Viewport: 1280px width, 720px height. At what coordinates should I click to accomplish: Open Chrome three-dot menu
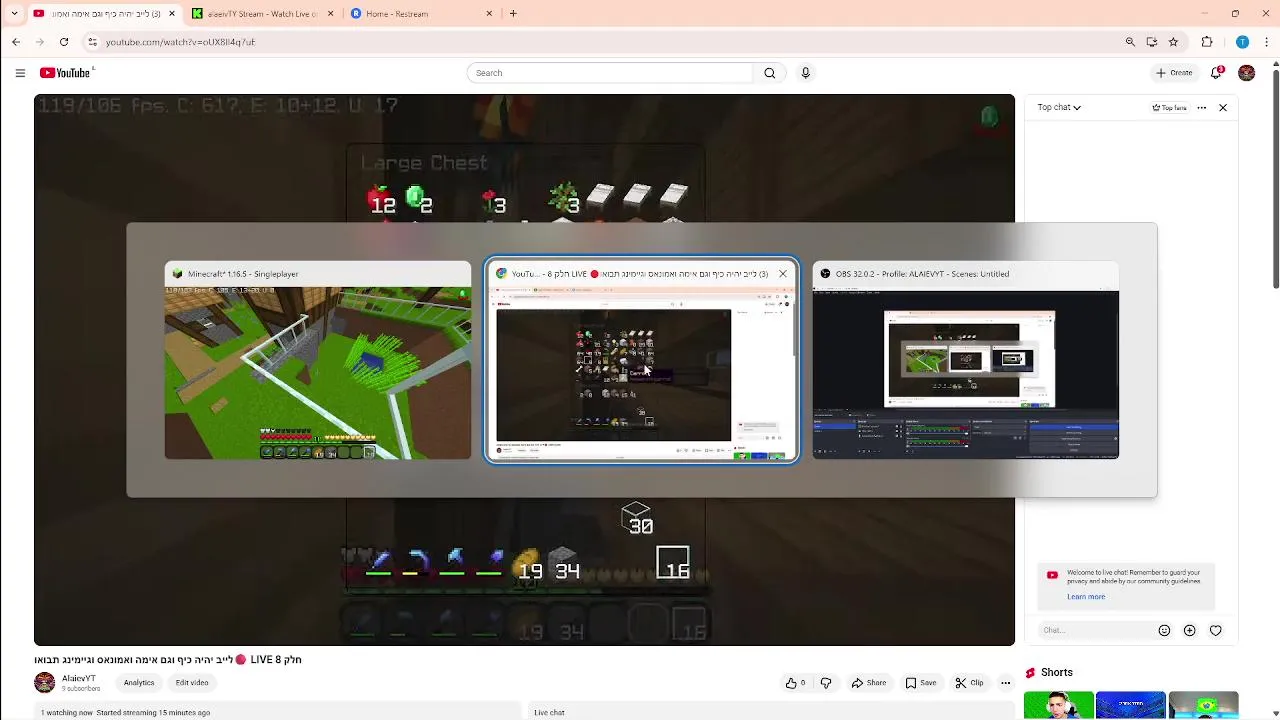(x=1265, y=42)
